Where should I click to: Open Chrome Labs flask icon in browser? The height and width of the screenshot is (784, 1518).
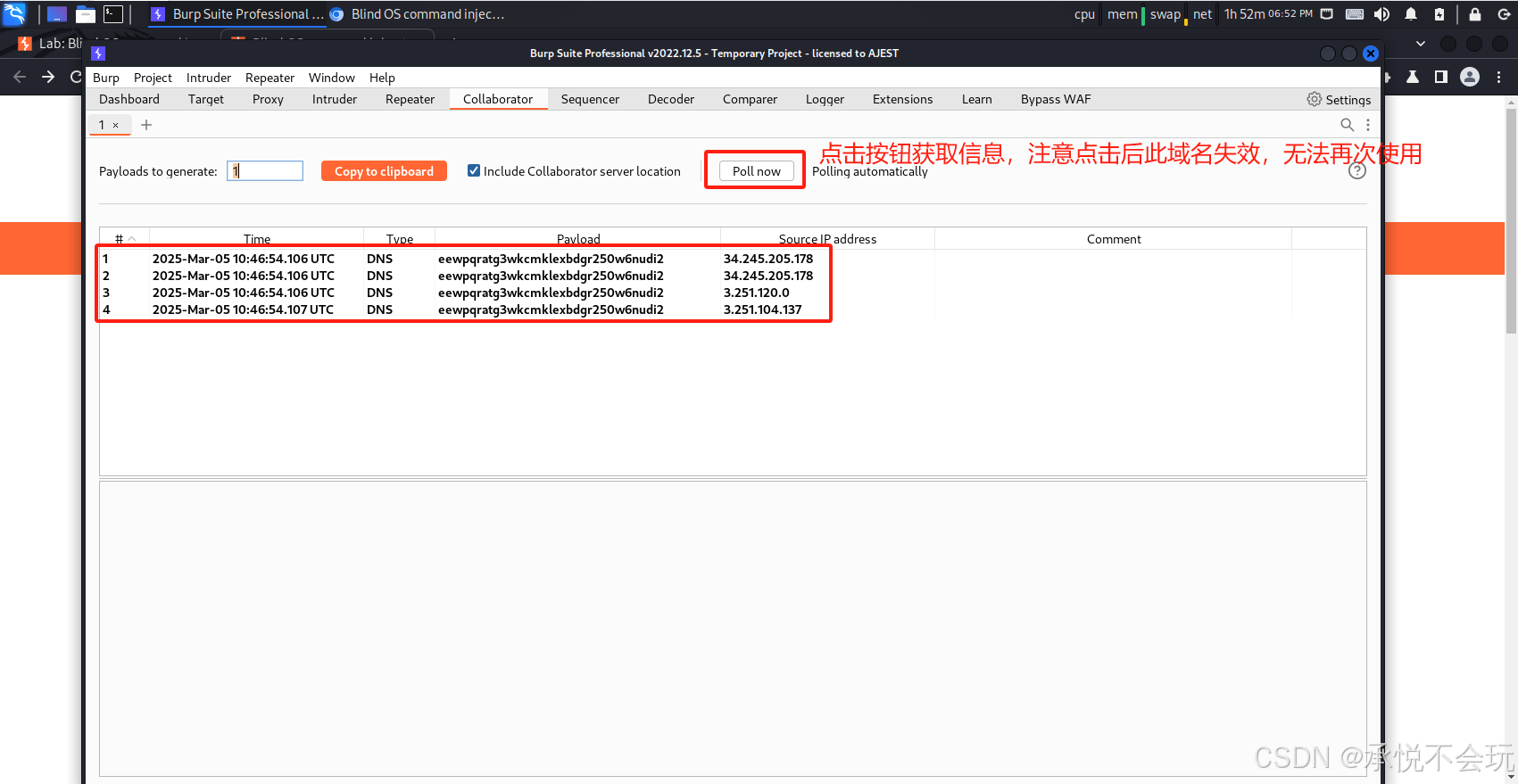[x=1413, y=77]
